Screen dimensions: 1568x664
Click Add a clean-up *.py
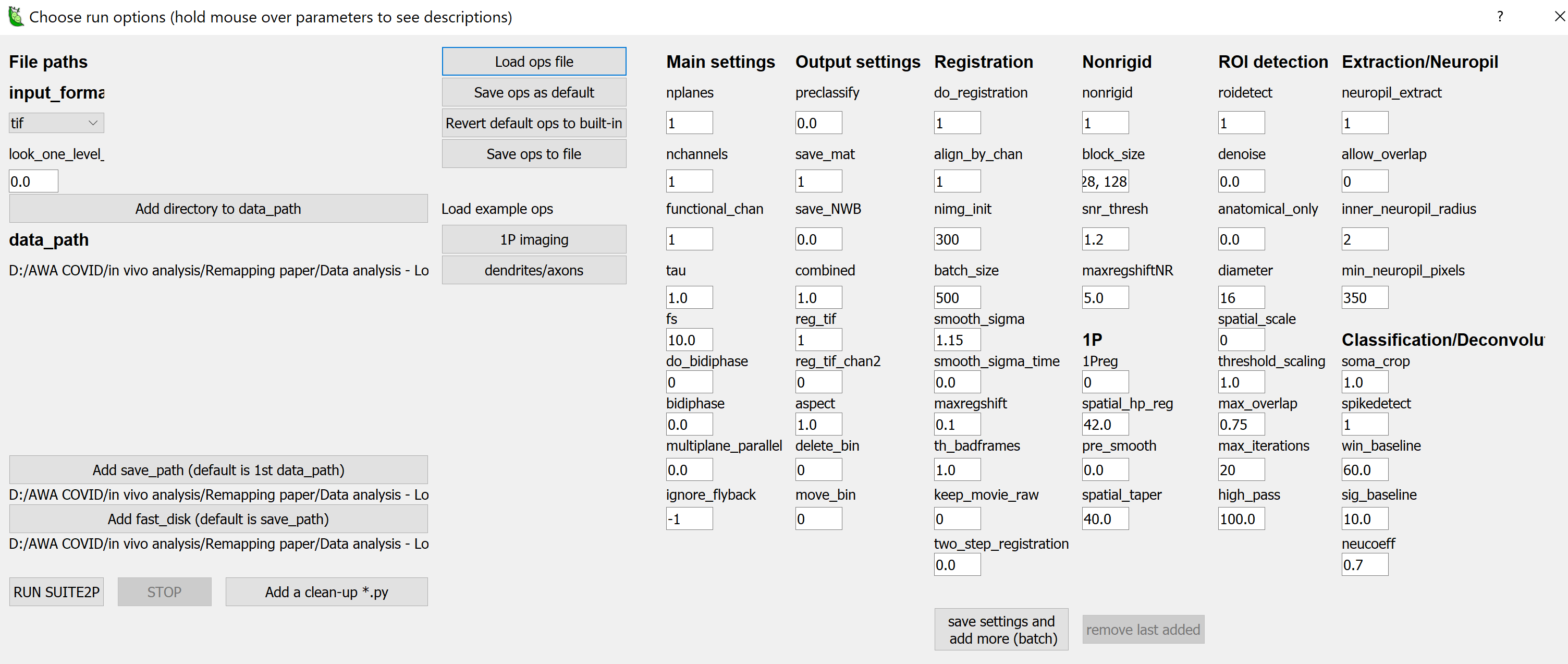pos(326,591)
